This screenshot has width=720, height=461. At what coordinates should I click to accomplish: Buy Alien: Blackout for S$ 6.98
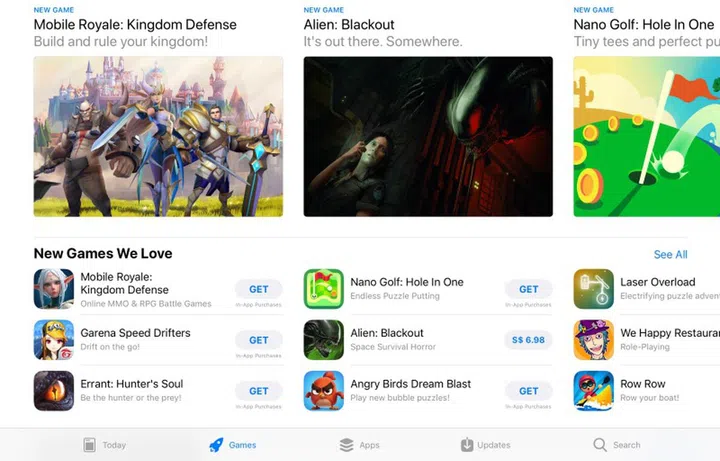tap(529, 340)
